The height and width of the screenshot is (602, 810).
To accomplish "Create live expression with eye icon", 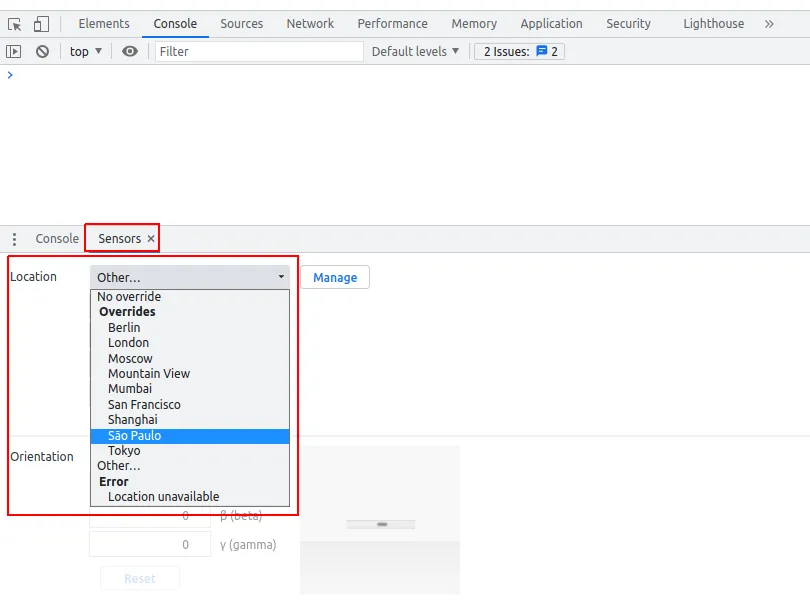I will click(x=130, y=52).
